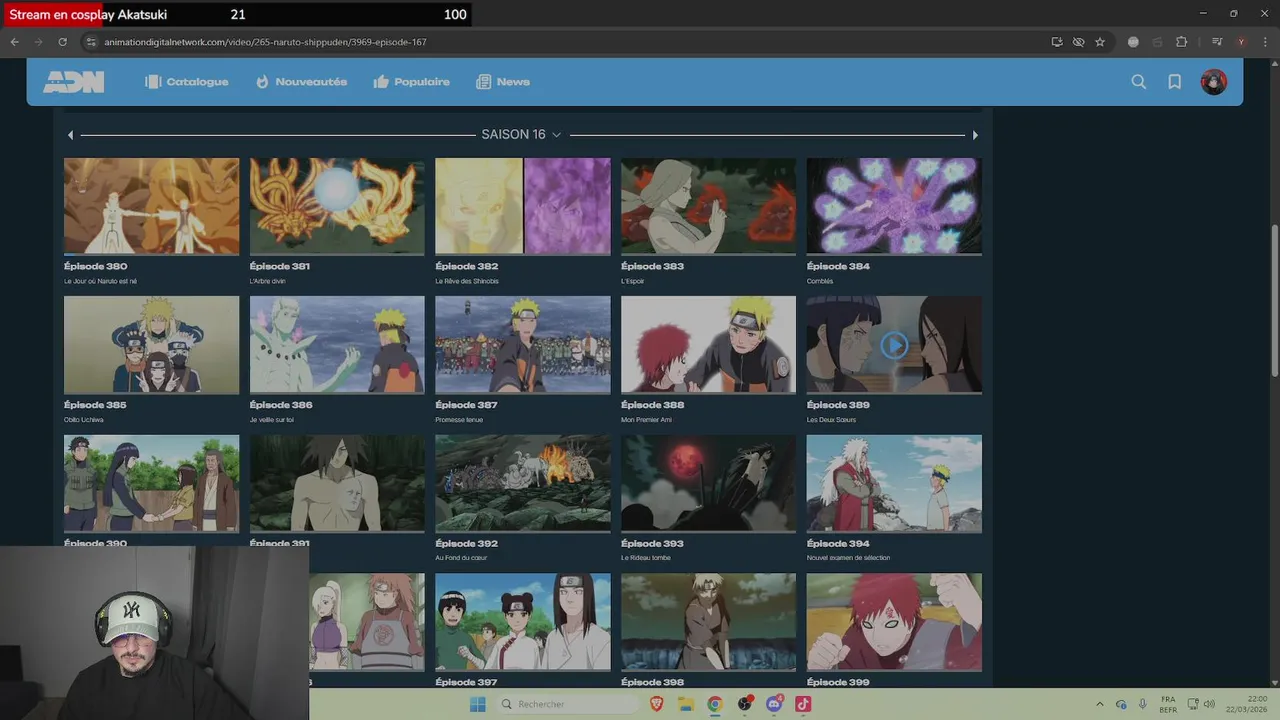Open Épisode 382 thumbnail
This screenshot has height=720, width=1280.
523,206
